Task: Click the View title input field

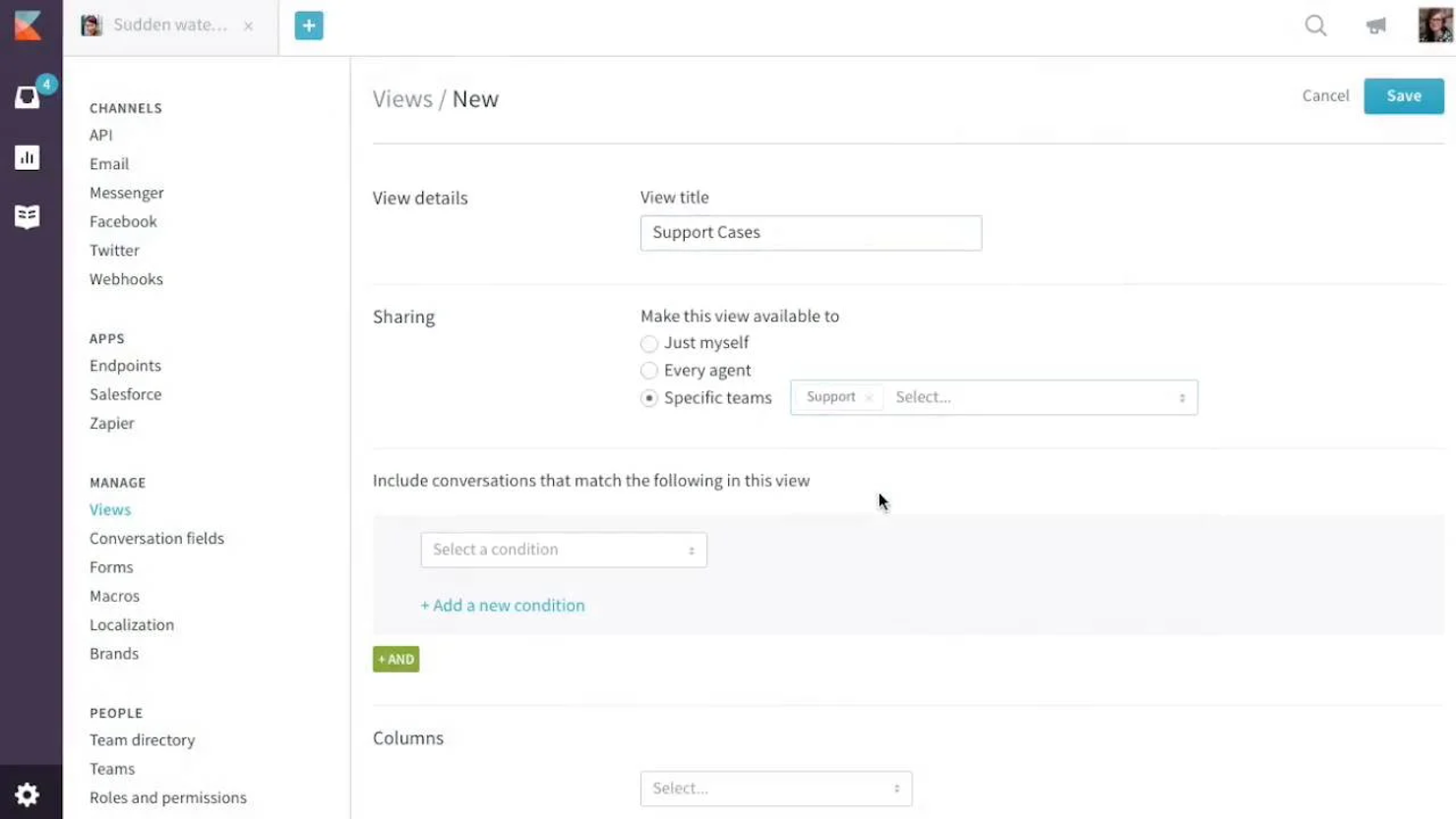Action: coord(810,232)
